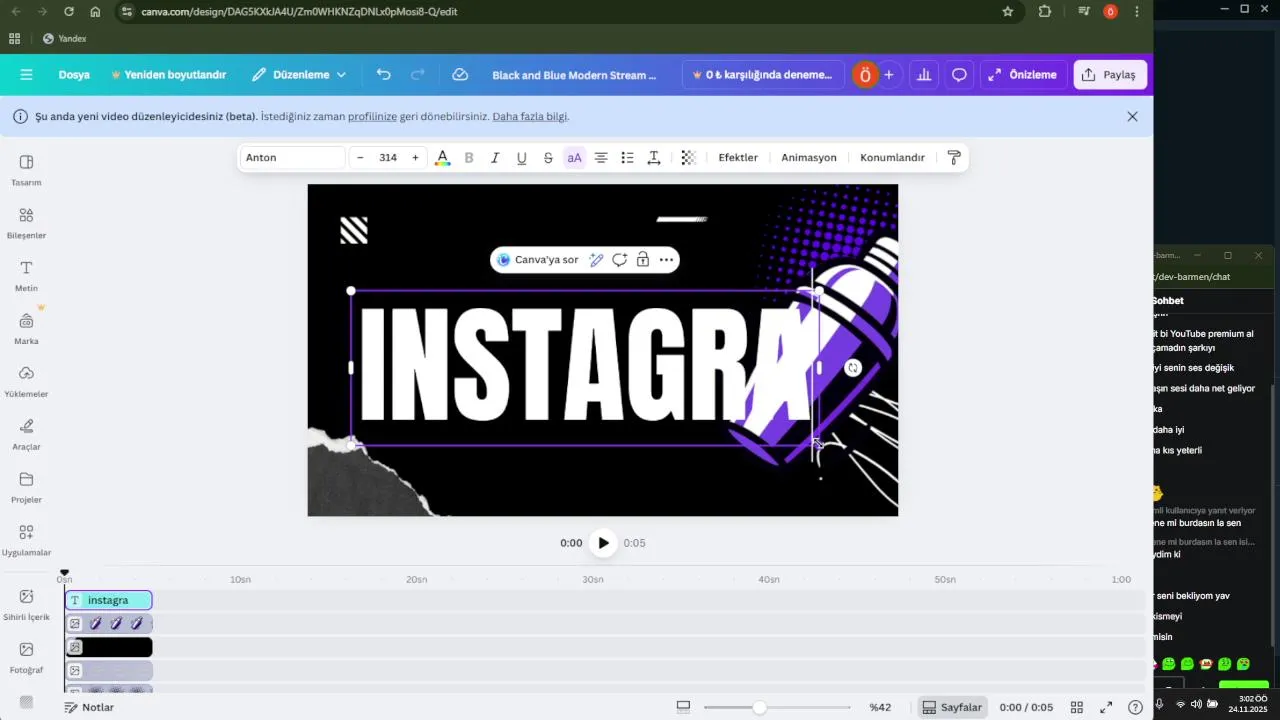Open Yeniden boyutlandır resize menu
Screen dimensions: 1280x720
coord(168,75)
